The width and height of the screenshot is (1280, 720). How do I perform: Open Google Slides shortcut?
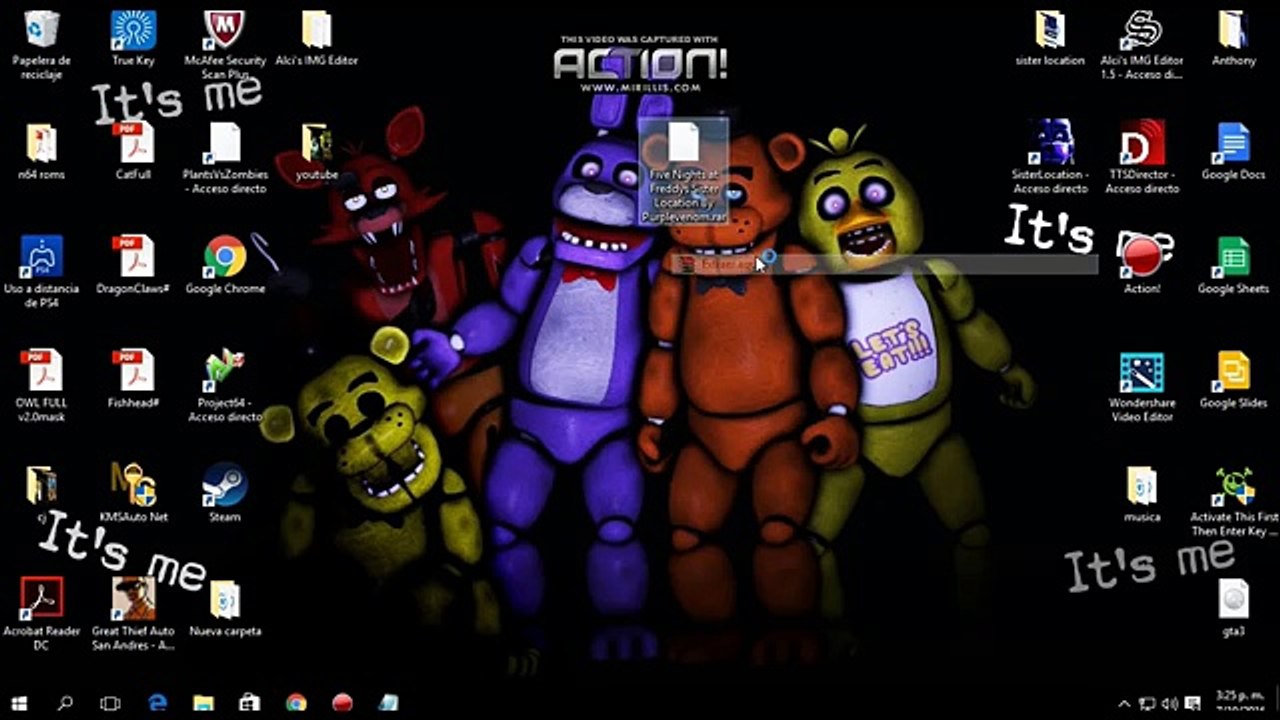[1234, 380]
